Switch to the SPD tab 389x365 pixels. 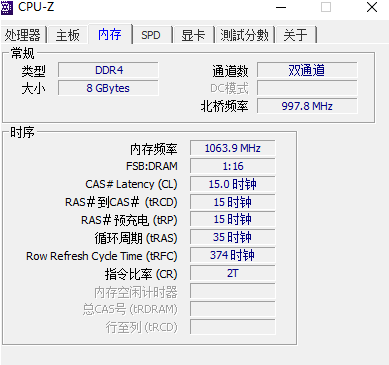tap(151, 35)
